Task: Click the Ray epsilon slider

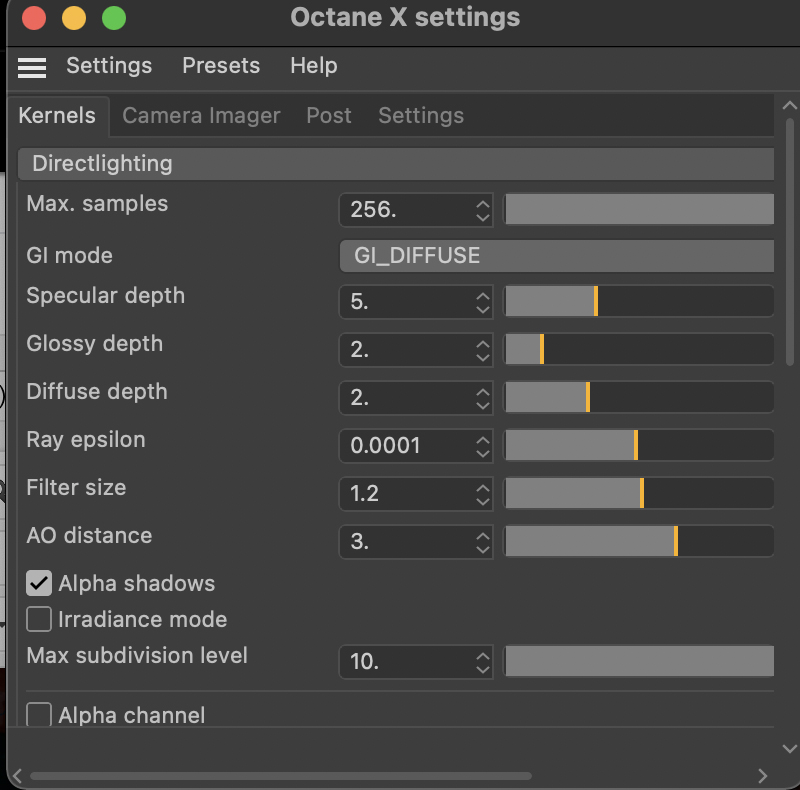Action: pyautogui.click(x=639, y=445)
